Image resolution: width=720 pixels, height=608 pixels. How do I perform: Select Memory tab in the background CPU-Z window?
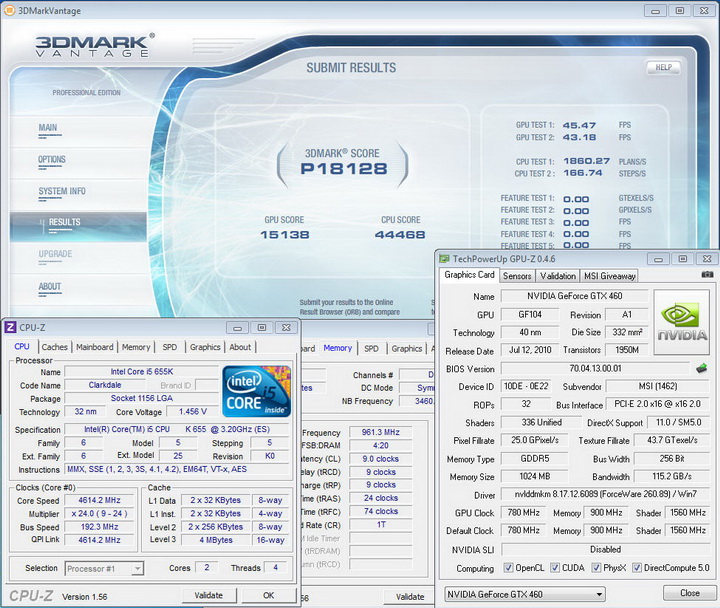[x=338, y=348]
